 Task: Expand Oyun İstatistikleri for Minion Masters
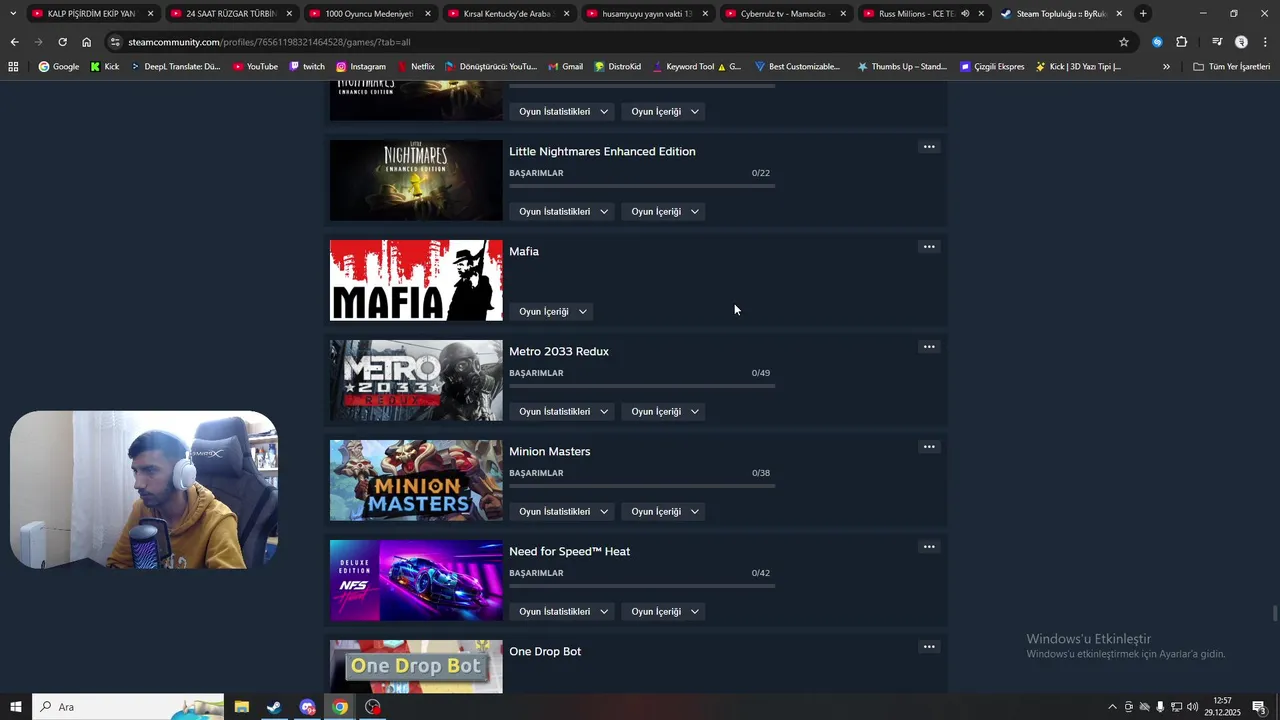pos(564,512)
